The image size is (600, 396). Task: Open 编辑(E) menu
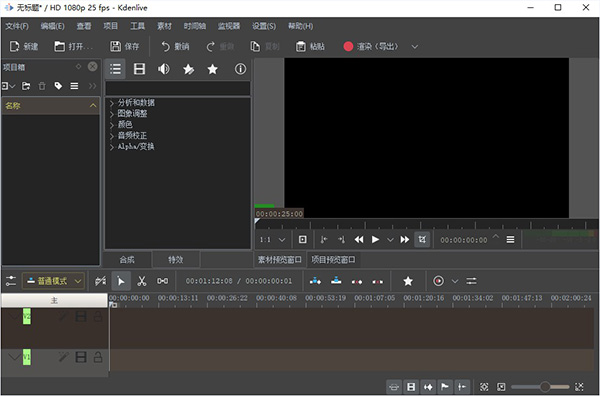pyautogui.click(x=52, y=26)
